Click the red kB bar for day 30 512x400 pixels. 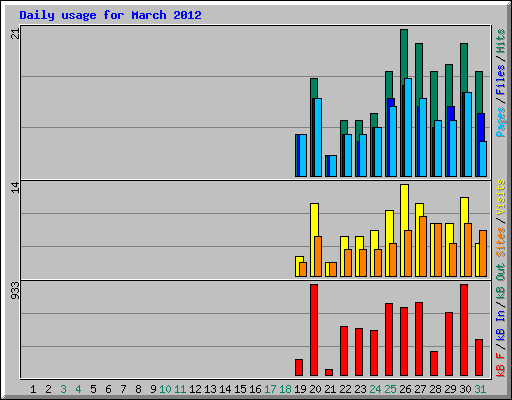(464, 330)
